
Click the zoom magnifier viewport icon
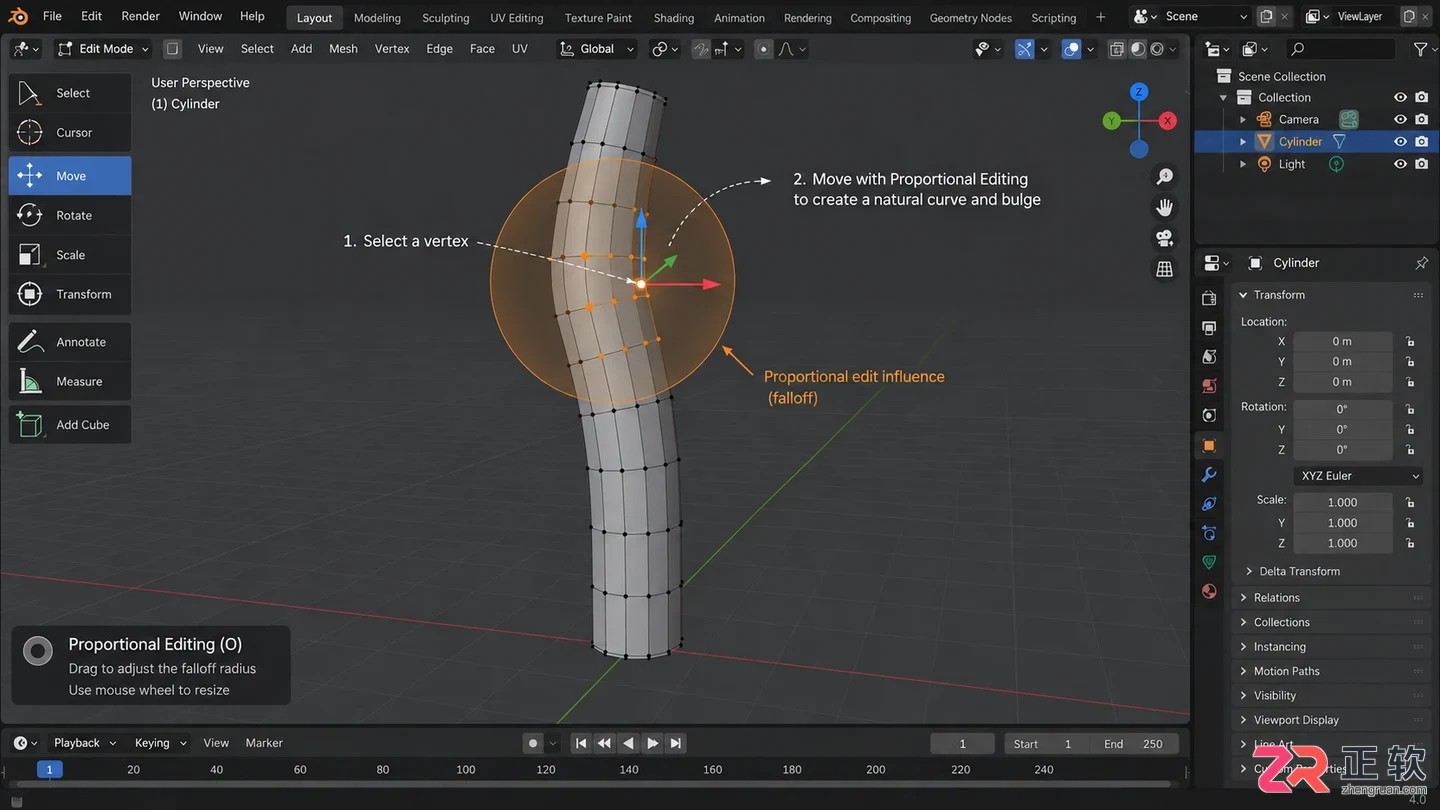click(1165, 177)
